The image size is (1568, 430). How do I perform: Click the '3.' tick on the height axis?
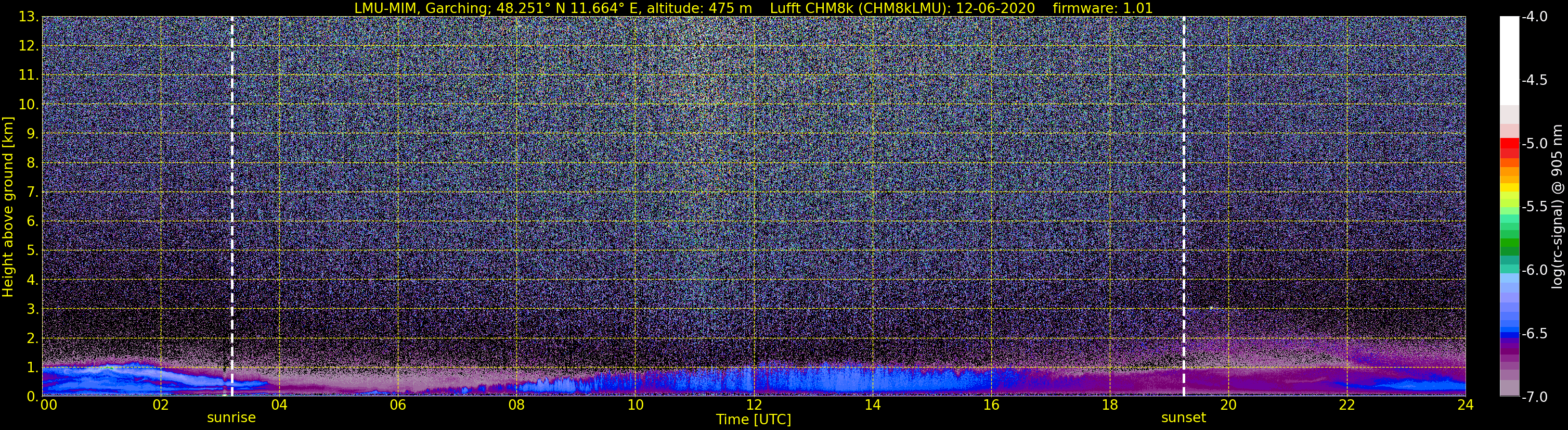click(32, 309)
